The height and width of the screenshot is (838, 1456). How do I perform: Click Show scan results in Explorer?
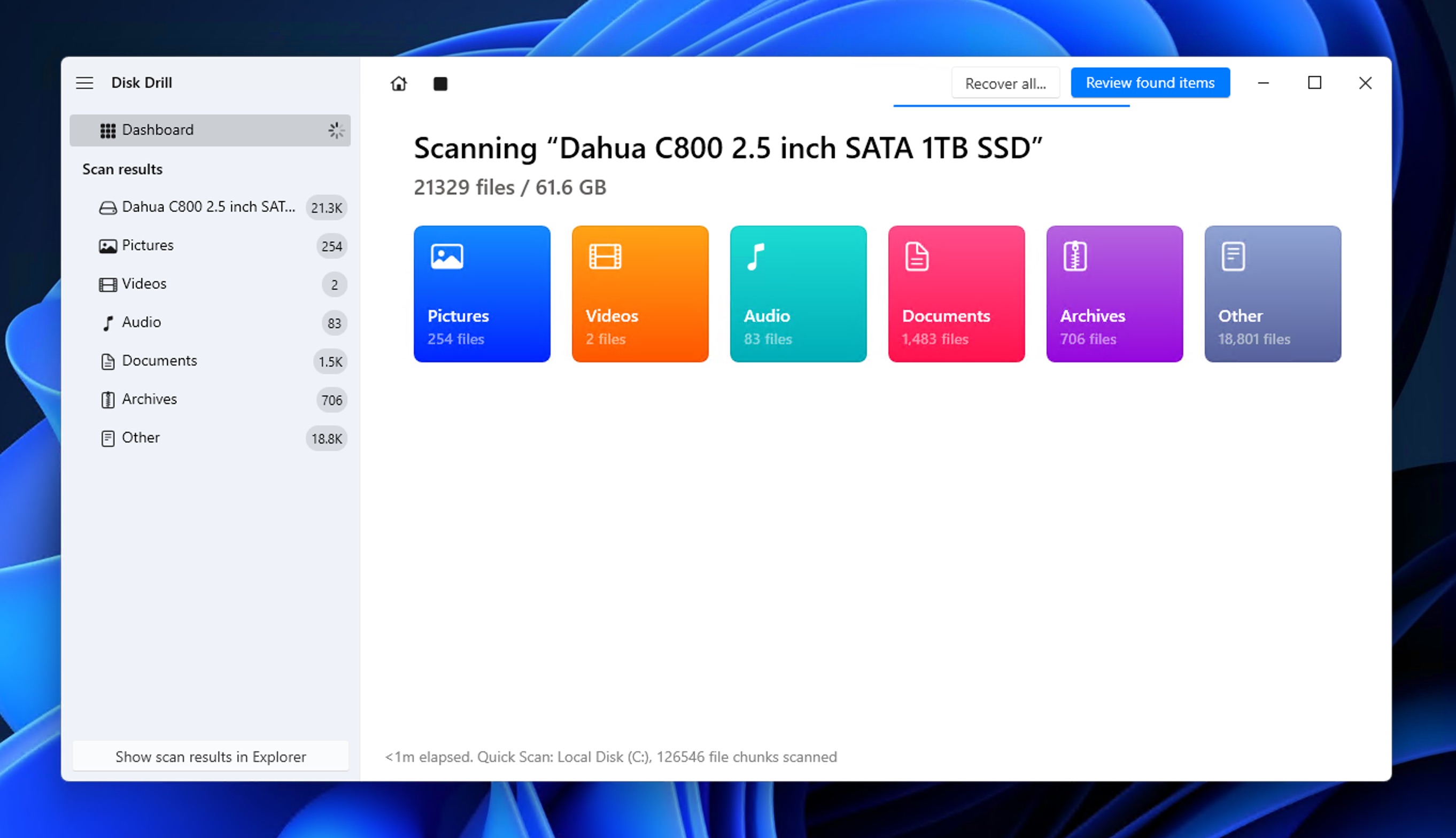211,756
